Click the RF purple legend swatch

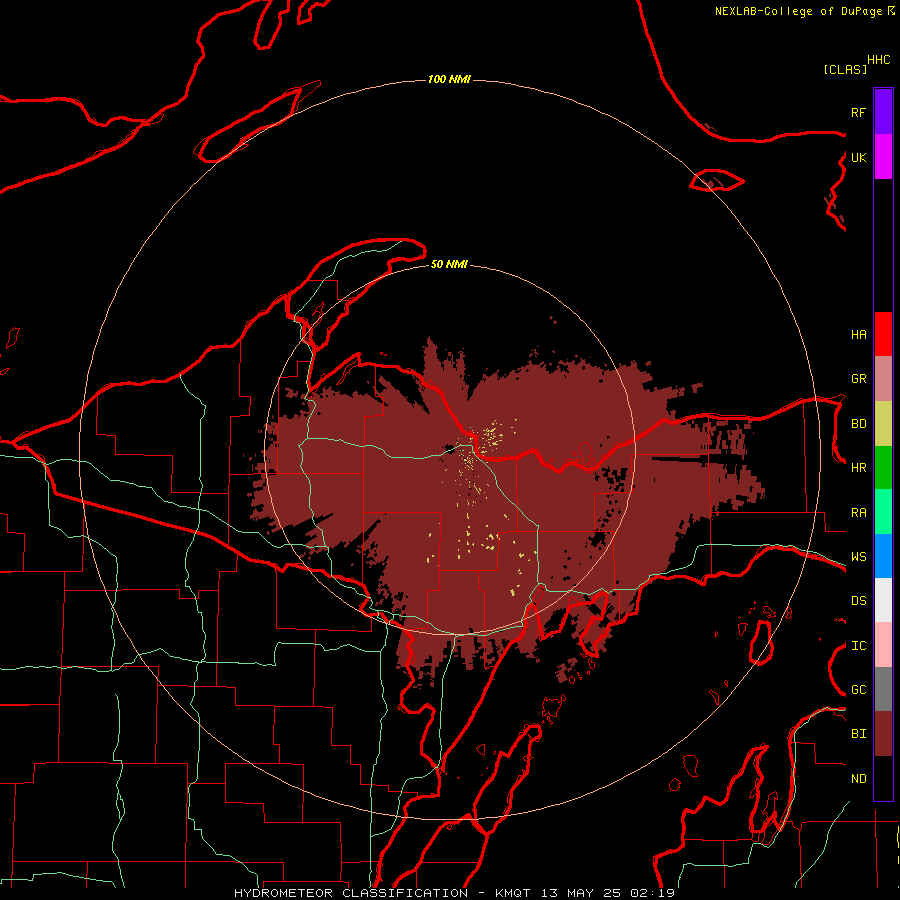[883, 112]
